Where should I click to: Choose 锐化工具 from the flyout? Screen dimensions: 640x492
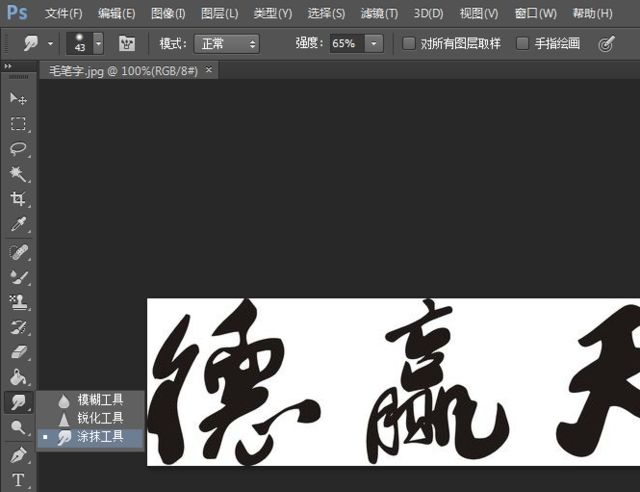click(99, 418)
